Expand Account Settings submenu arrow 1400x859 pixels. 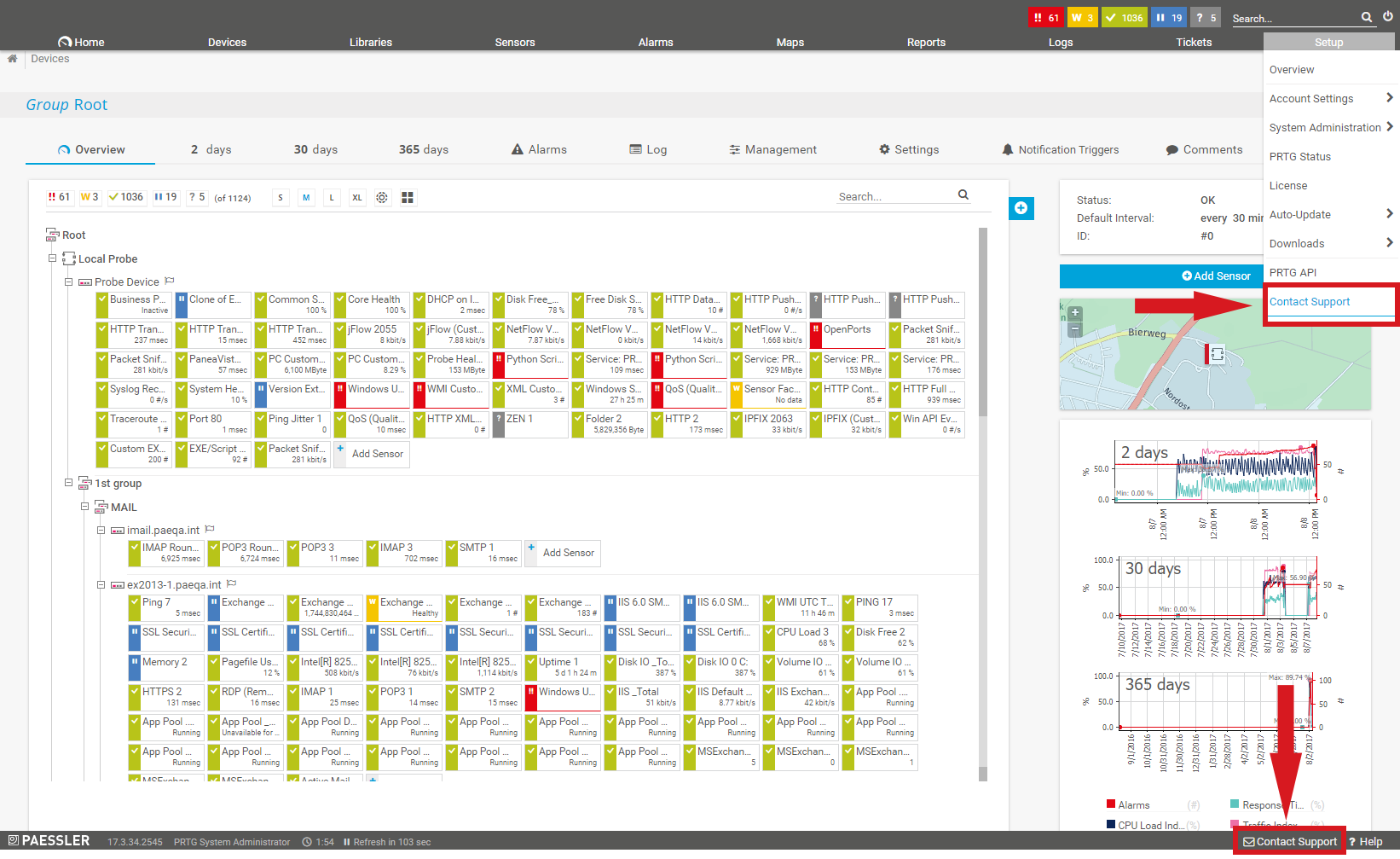pyautogui.click(x=1389, y=98)
